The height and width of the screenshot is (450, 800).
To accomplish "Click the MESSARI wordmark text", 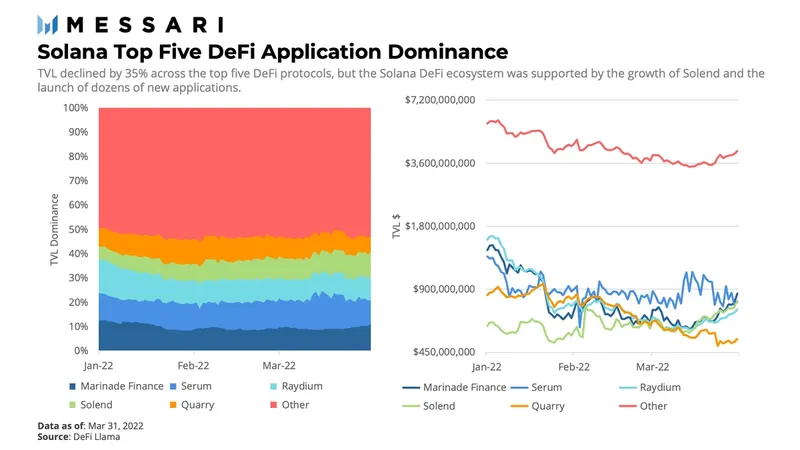I will coord(145,25).
